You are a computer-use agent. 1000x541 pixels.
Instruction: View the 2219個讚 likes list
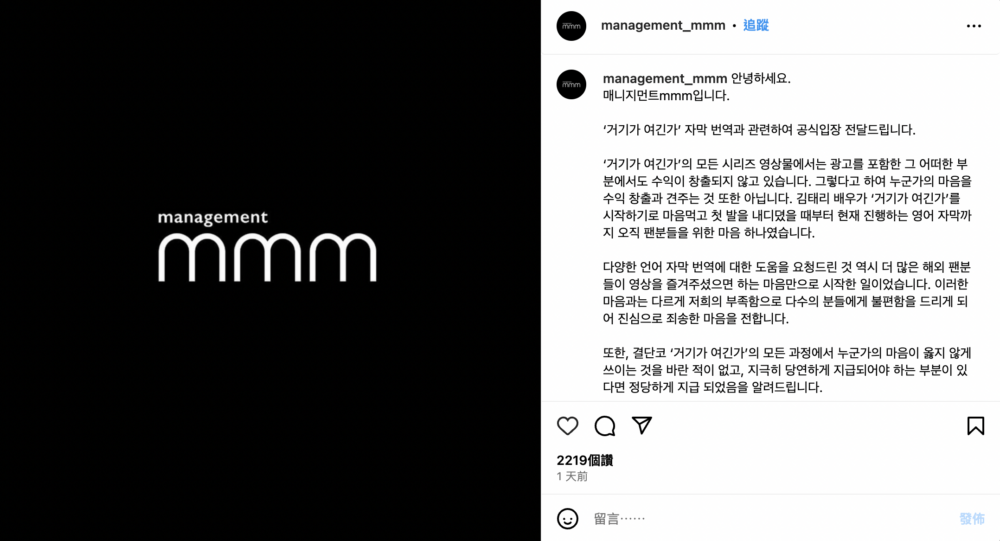click(584, 460)
